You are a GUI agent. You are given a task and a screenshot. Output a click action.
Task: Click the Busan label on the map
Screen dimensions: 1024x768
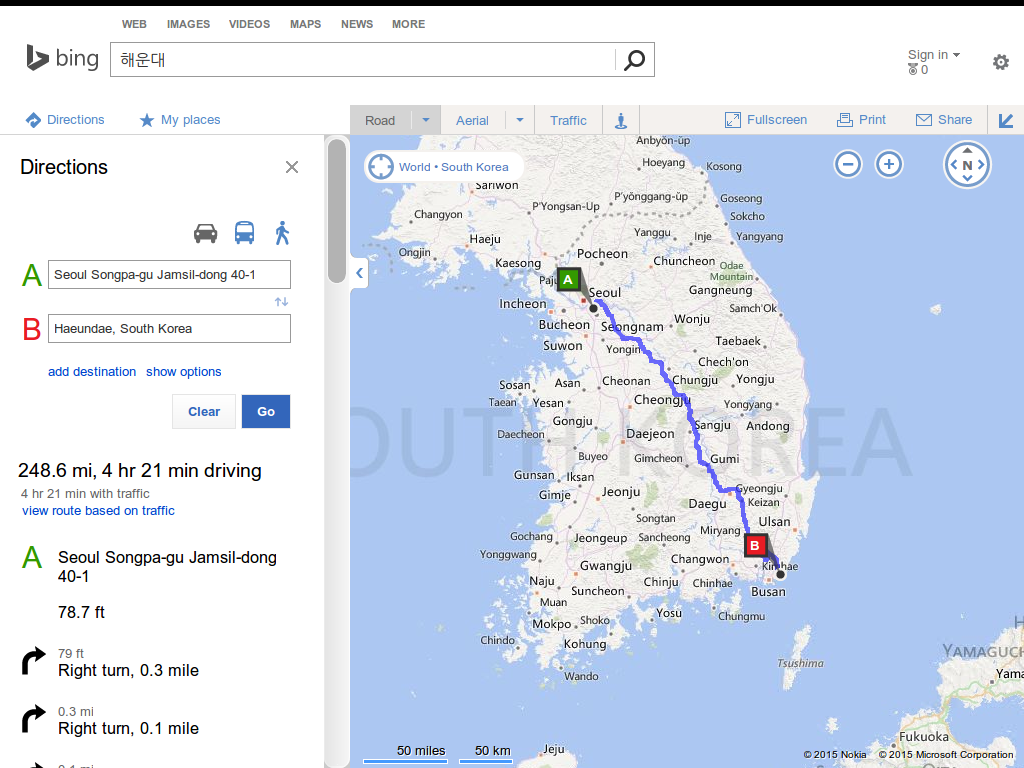[x=769, y=592]
